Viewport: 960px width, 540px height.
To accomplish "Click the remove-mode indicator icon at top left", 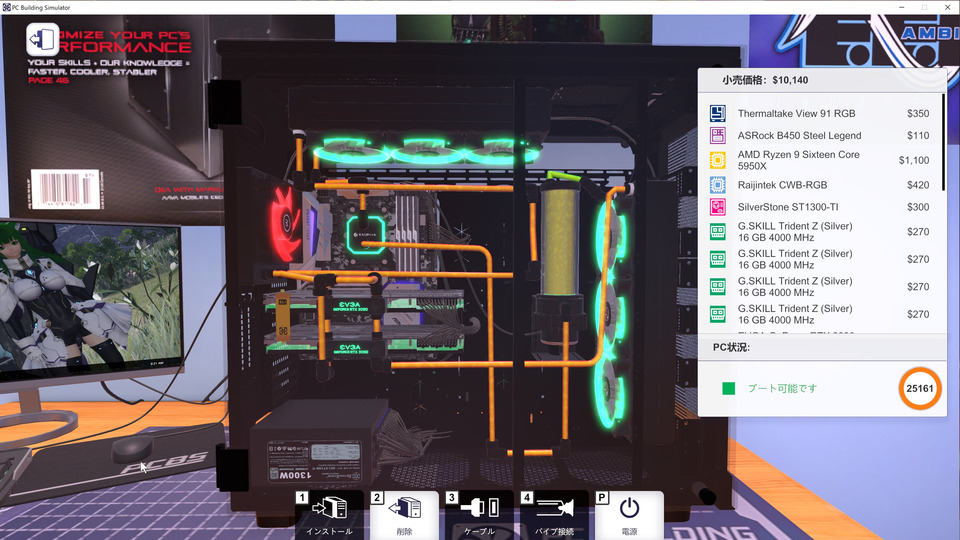I will 42,40.
